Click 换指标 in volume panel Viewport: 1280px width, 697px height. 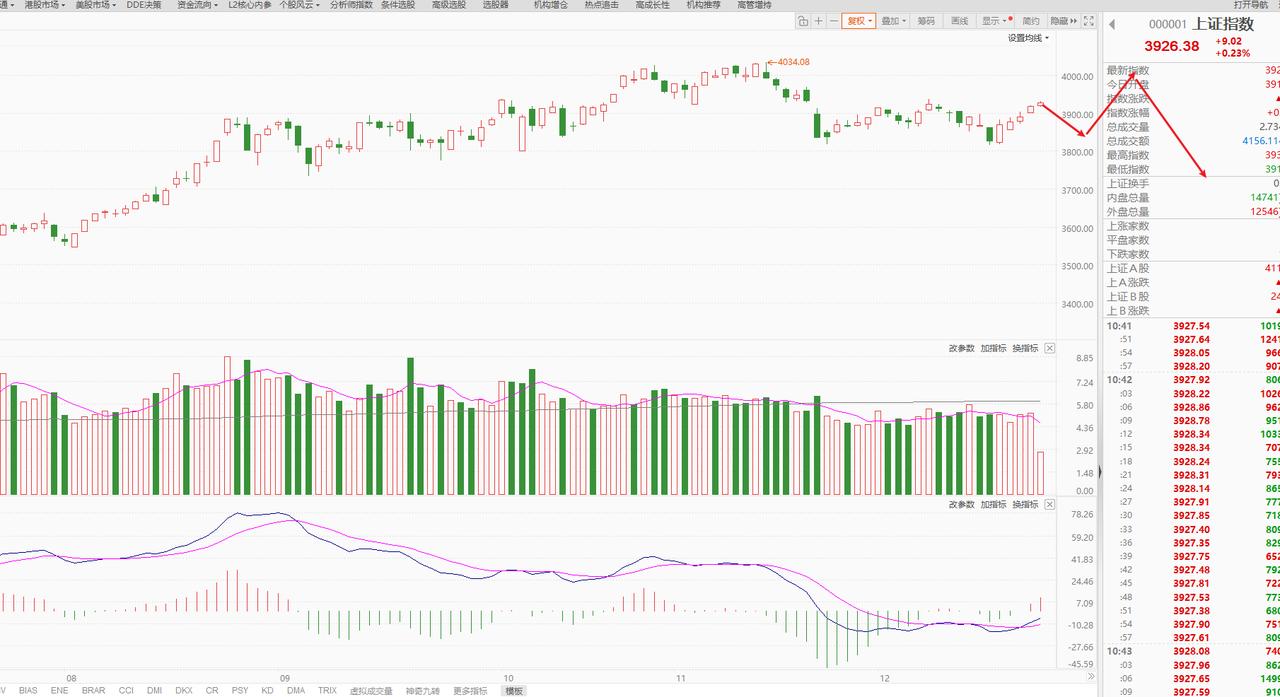point(1025,348)
